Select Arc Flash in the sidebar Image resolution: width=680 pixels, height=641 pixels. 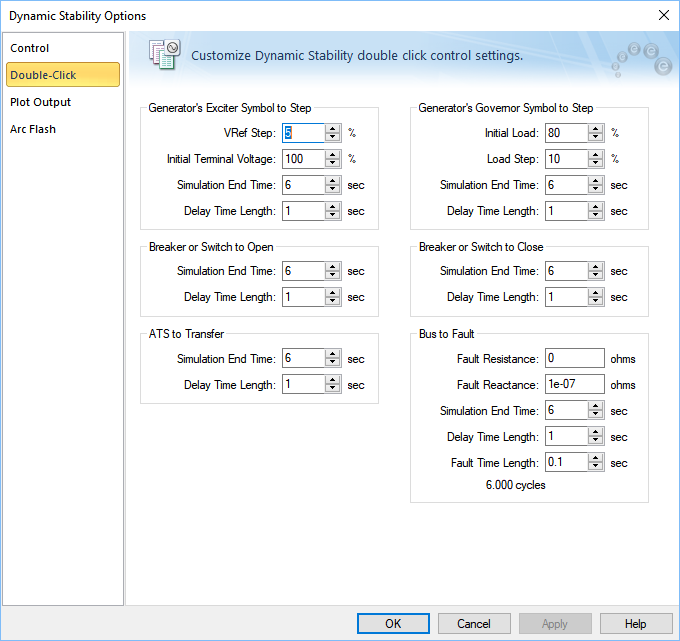(x=33, y=129)
